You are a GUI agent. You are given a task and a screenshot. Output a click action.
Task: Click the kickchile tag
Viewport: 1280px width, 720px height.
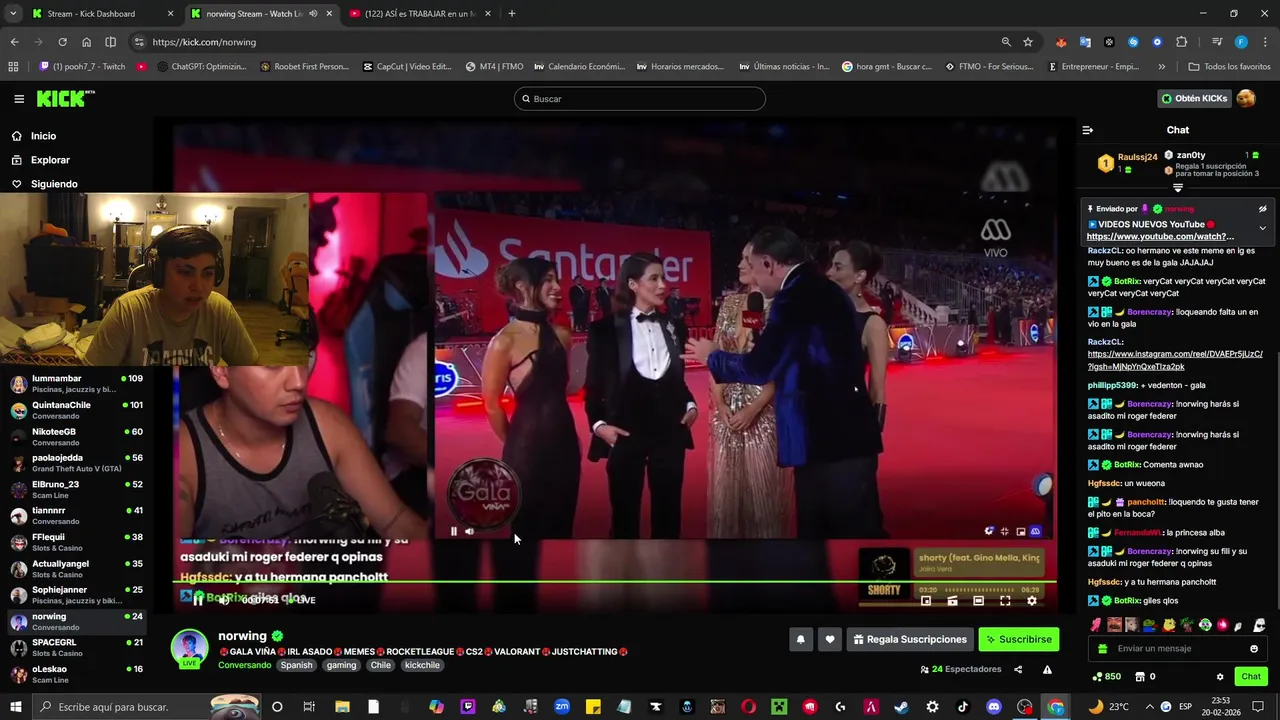pos(421,665)
